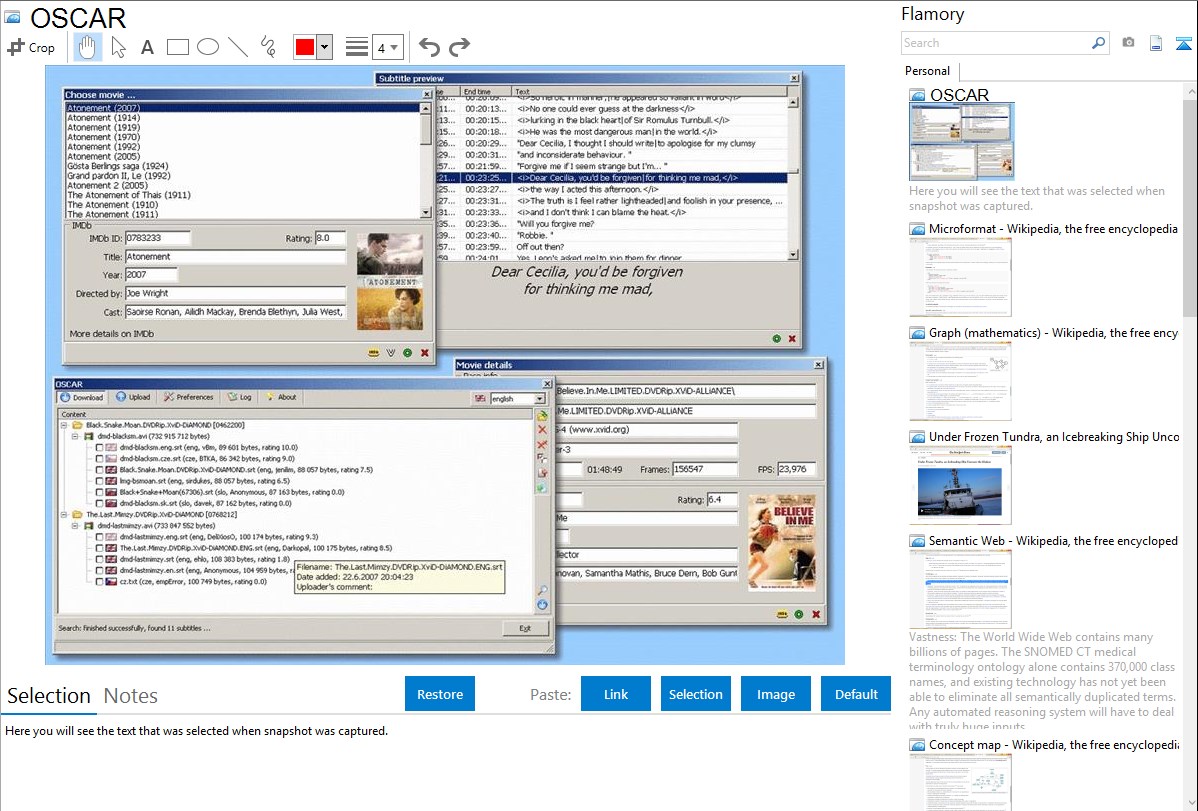
Task: Switch to the Notes tab
Action: (131, 695)
